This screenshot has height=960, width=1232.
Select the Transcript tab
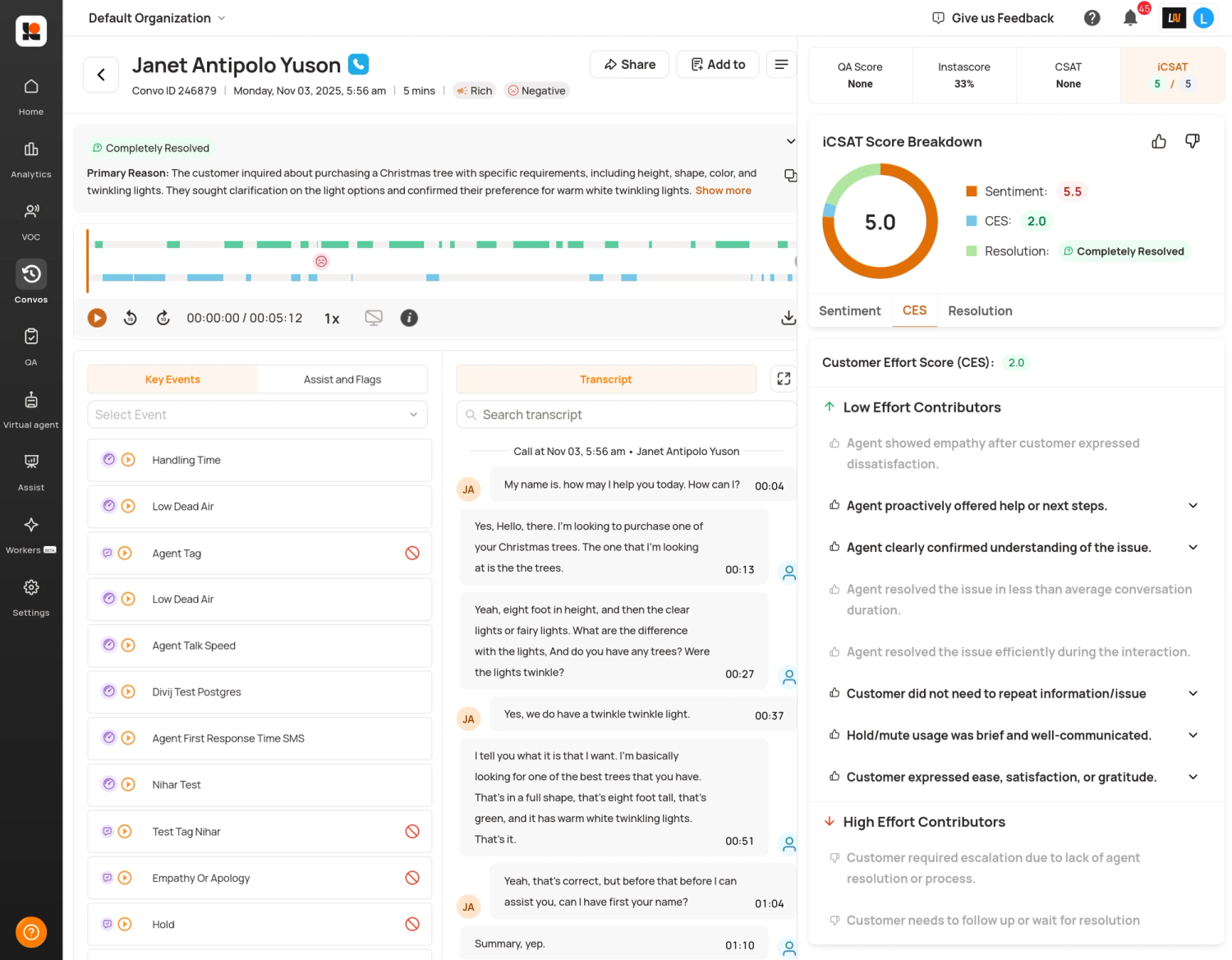click(606, 379)
